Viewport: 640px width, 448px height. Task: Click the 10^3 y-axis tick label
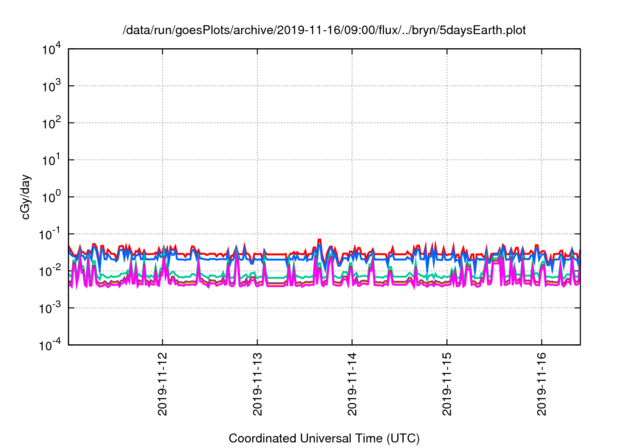50,86
